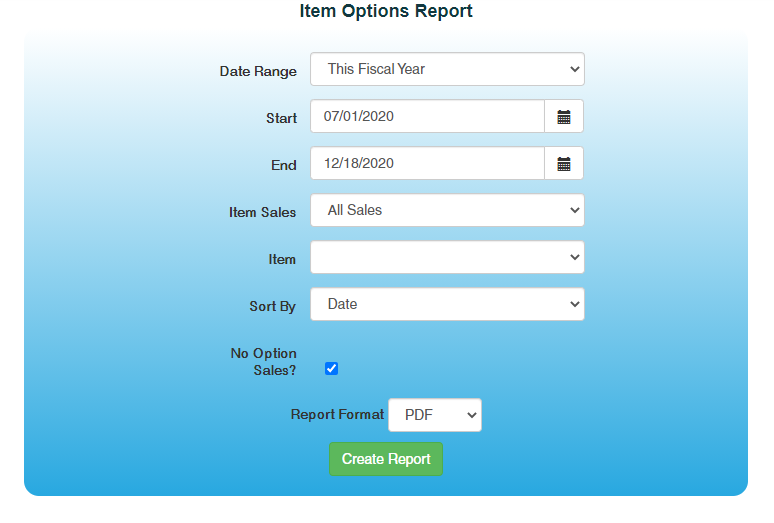Click the Report Format label
The width and height of the screenshot is (774, 523).
(x=337, y=415)
